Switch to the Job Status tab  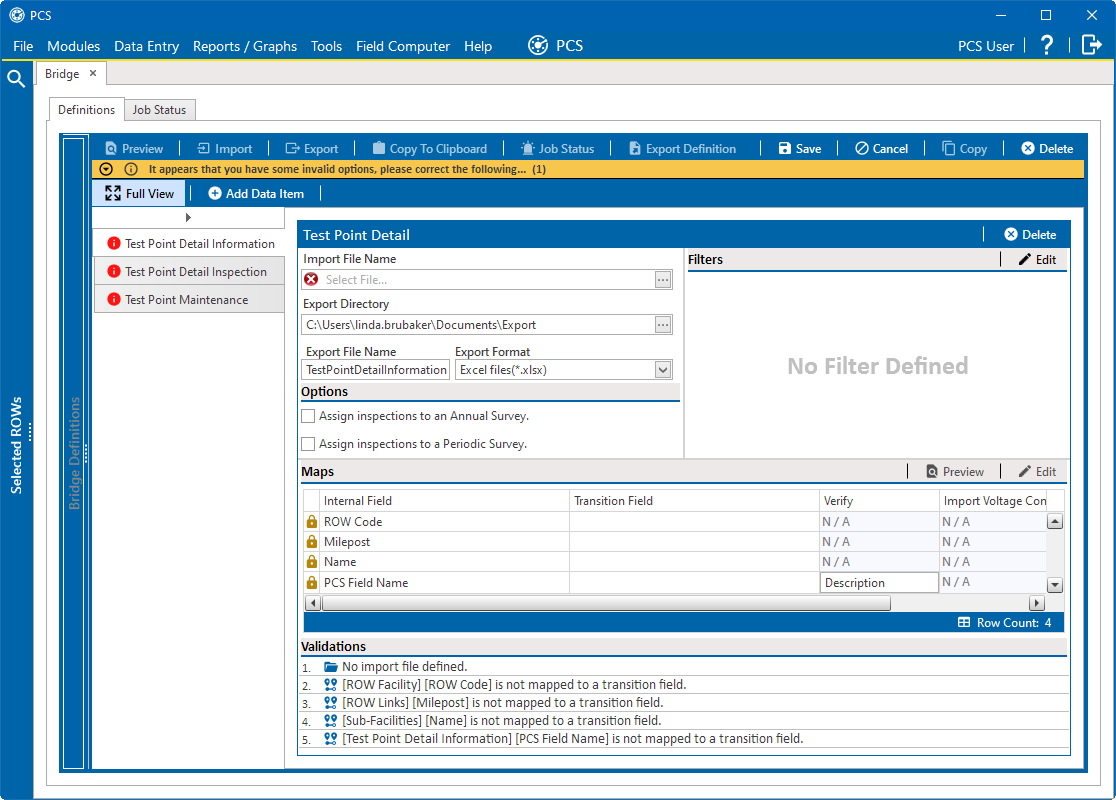pyautogui.click(x=159, y=110)
